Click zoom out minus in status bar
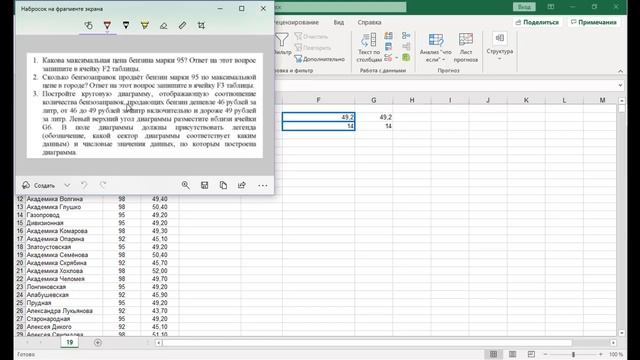 (x=545, y=354)
